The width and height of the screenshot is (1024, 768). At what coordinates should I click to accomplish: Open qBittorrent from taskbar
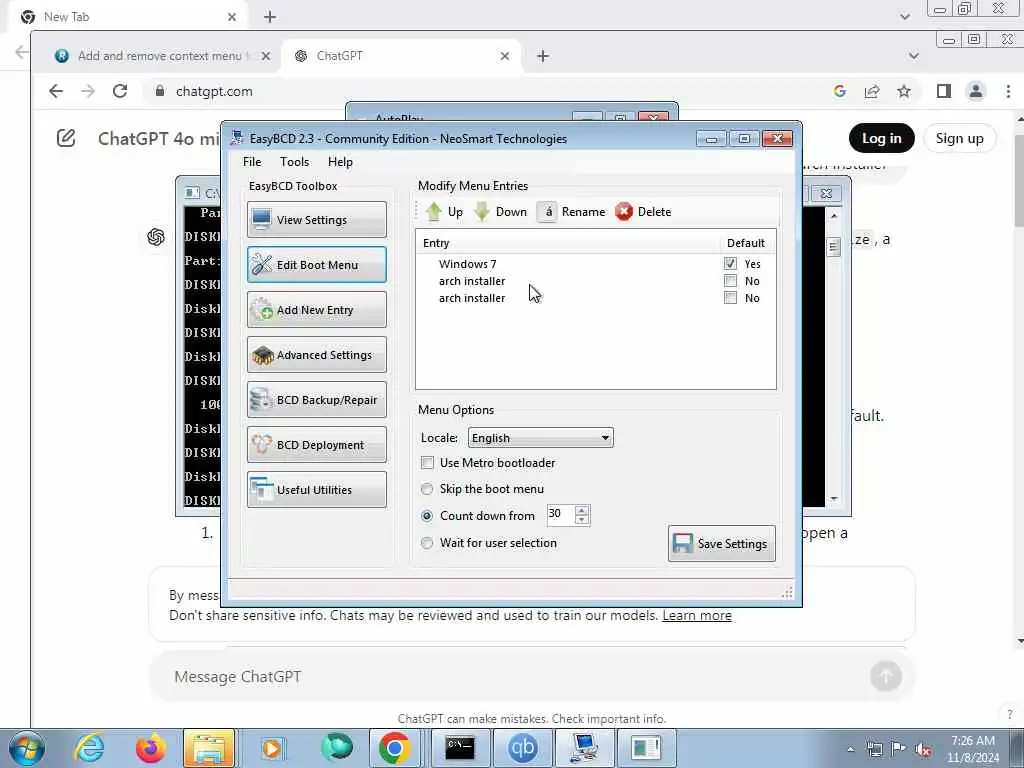point(522,748)
